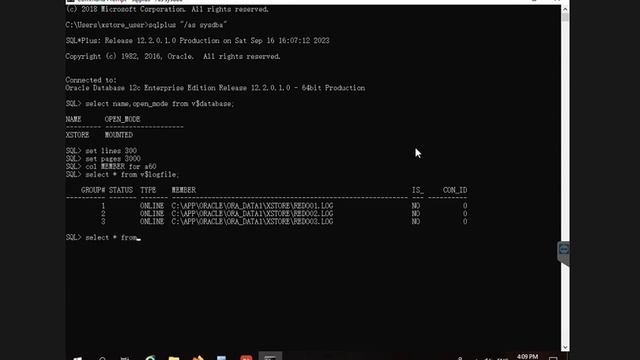Click ONLINE type in REDO03.LOG row
Image resolution: width=640 pixels, height=360 pixels.
coord(152,222)
